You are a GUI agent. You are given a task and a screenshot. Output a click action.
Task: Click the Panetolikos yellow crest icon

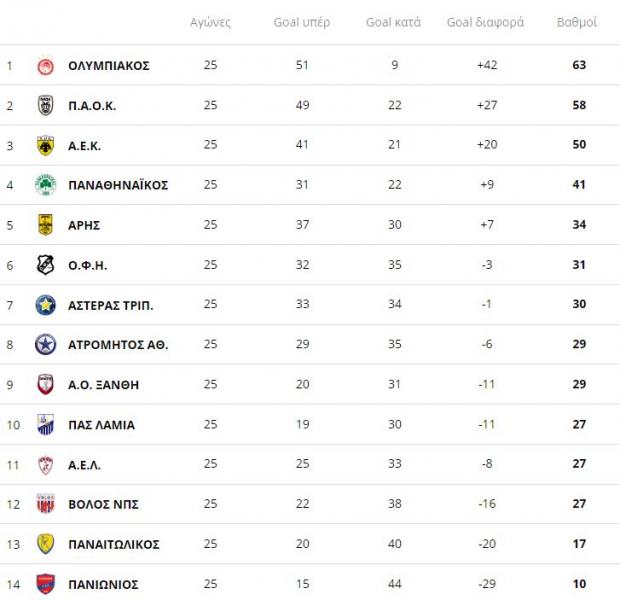click(x=44, y=544)
